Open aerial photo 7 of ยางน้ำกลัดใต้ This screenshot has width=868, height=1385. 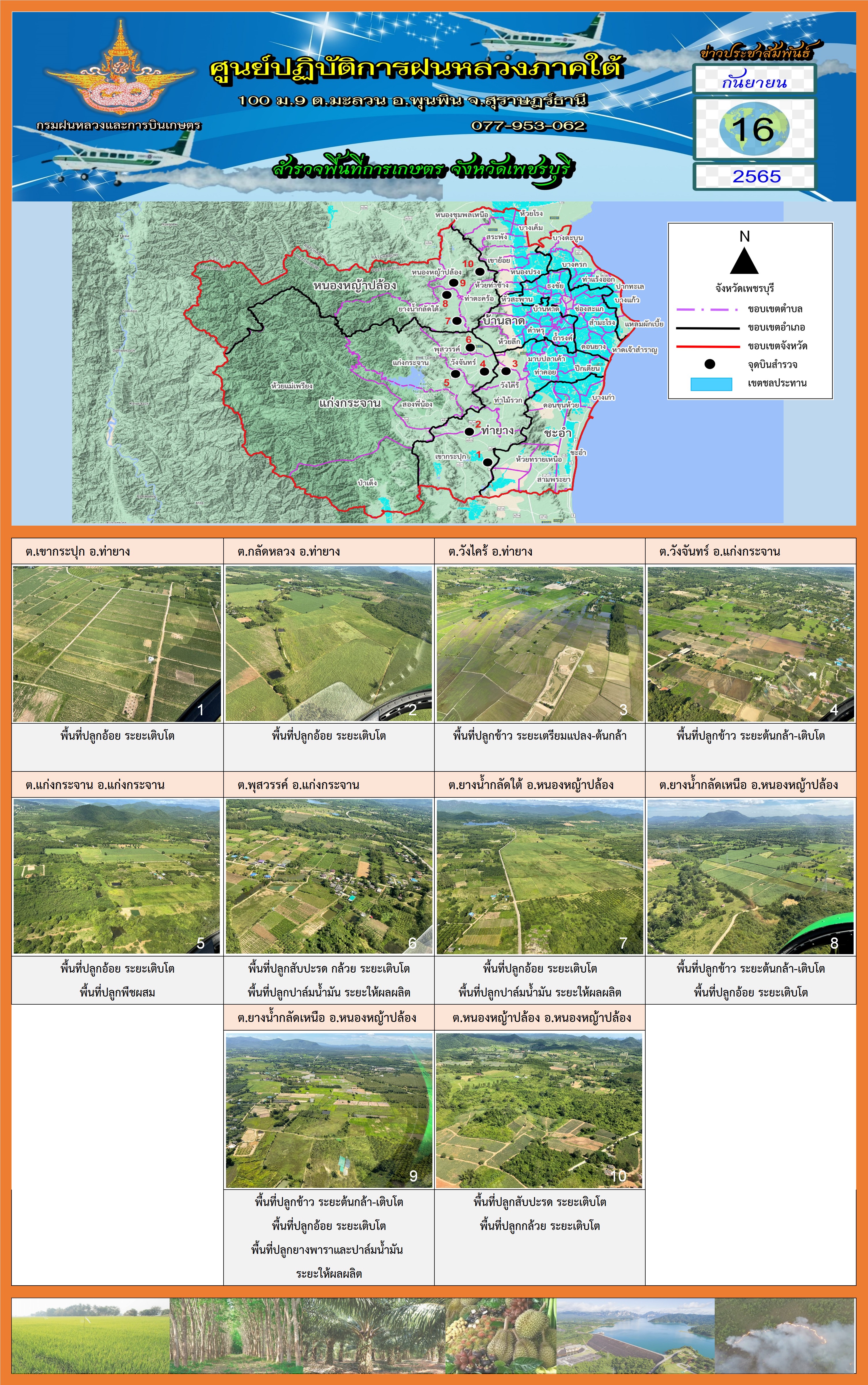[x=540, y=877]
